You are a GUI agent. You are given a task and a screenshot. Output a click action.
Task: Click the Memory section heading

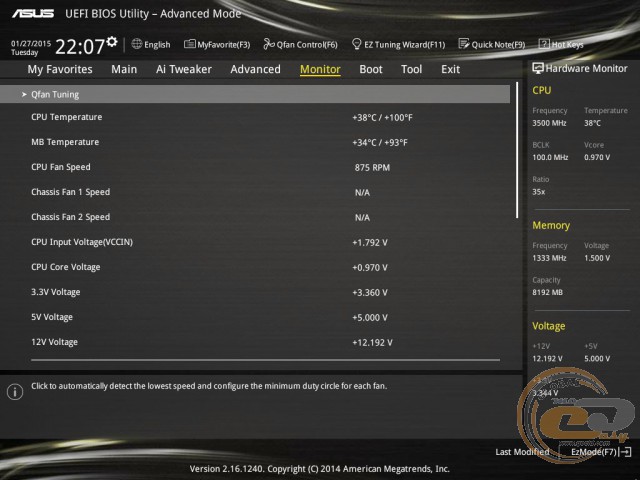551,225
